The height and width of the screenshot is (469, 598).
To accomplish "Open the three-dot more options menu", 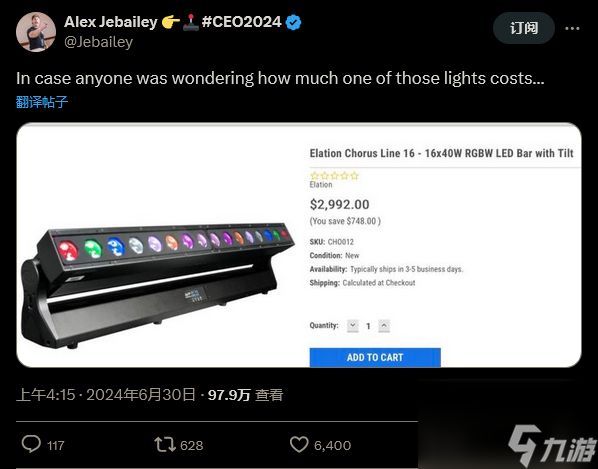I will pyautogui.click(x=572, y=28).
